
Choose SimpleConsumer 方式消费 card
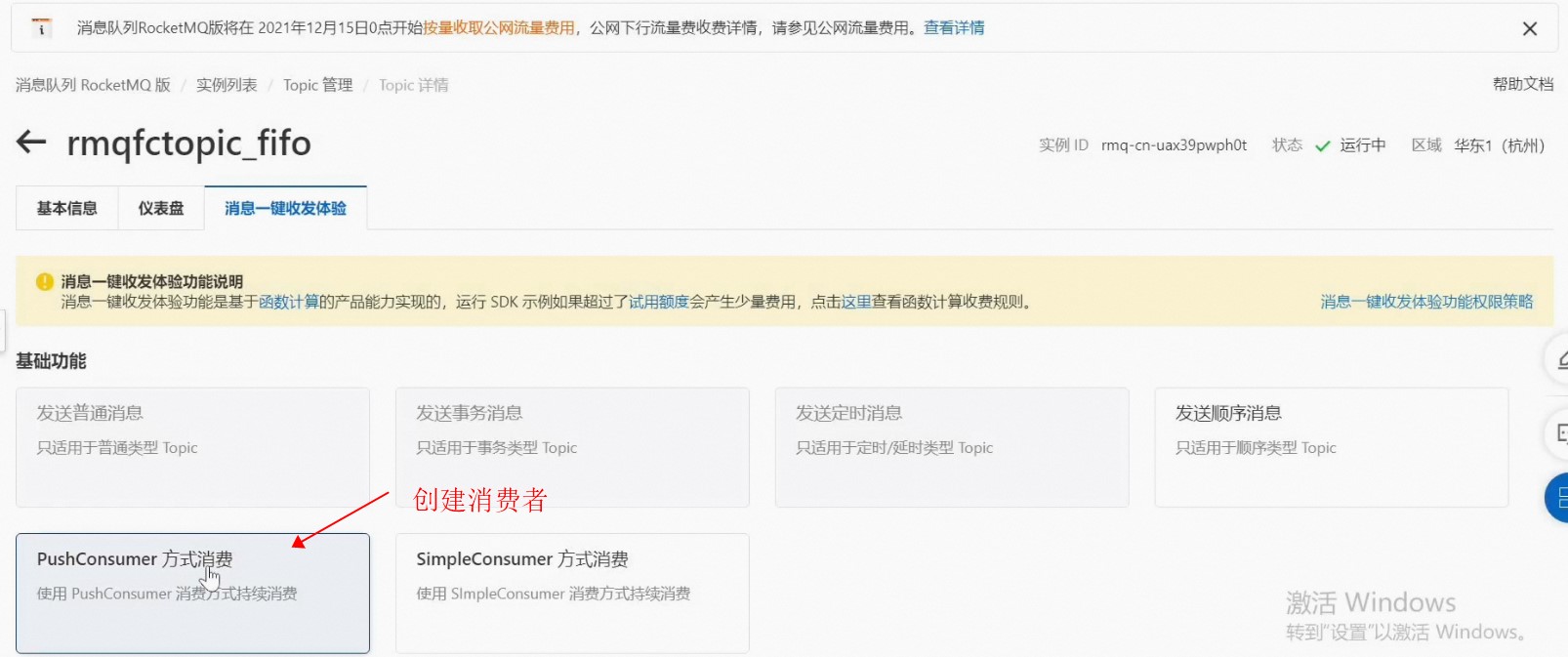[572, 593]
